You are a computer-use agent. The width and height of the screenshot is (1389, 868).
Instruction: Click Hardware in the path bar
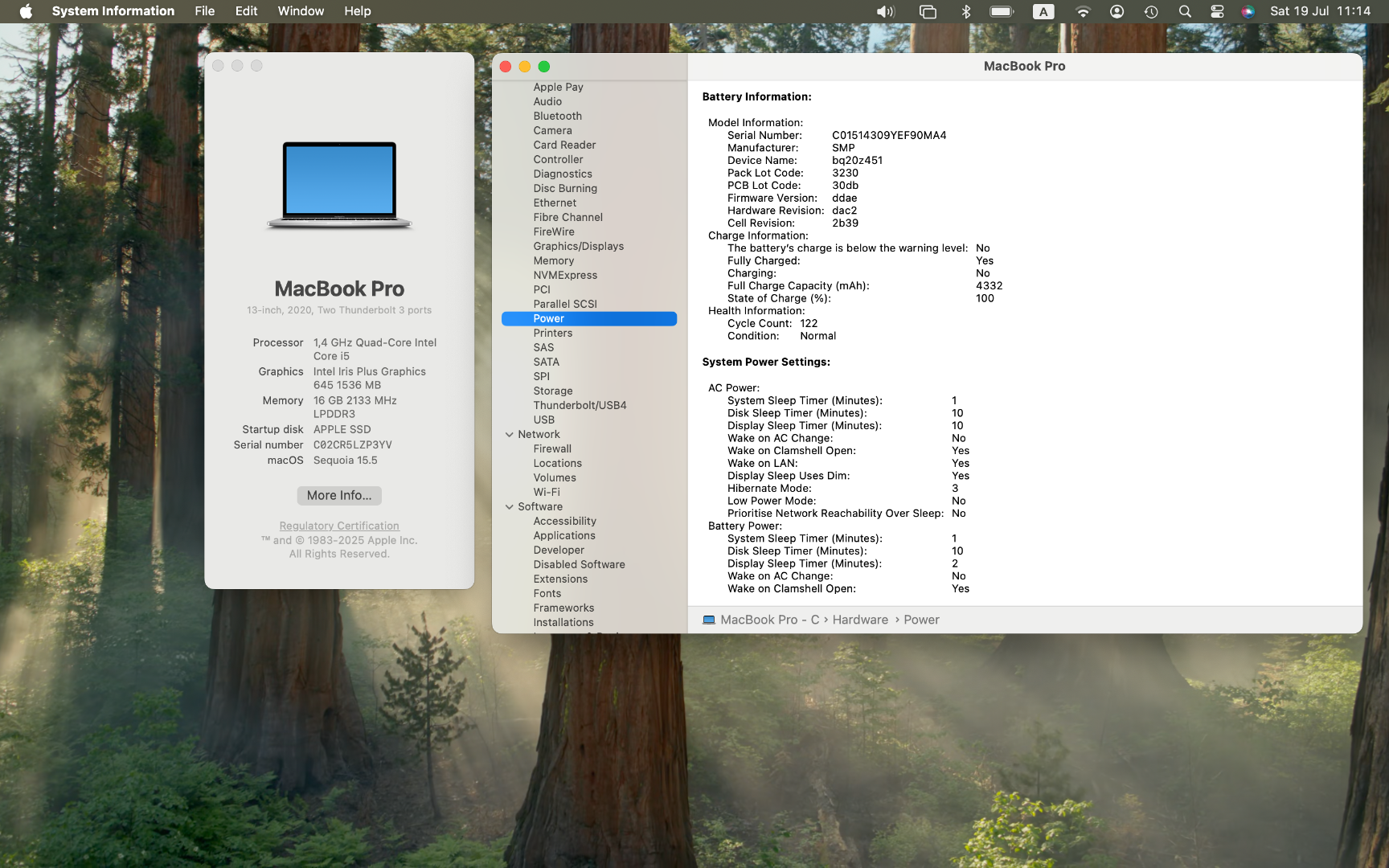point(860,620)
